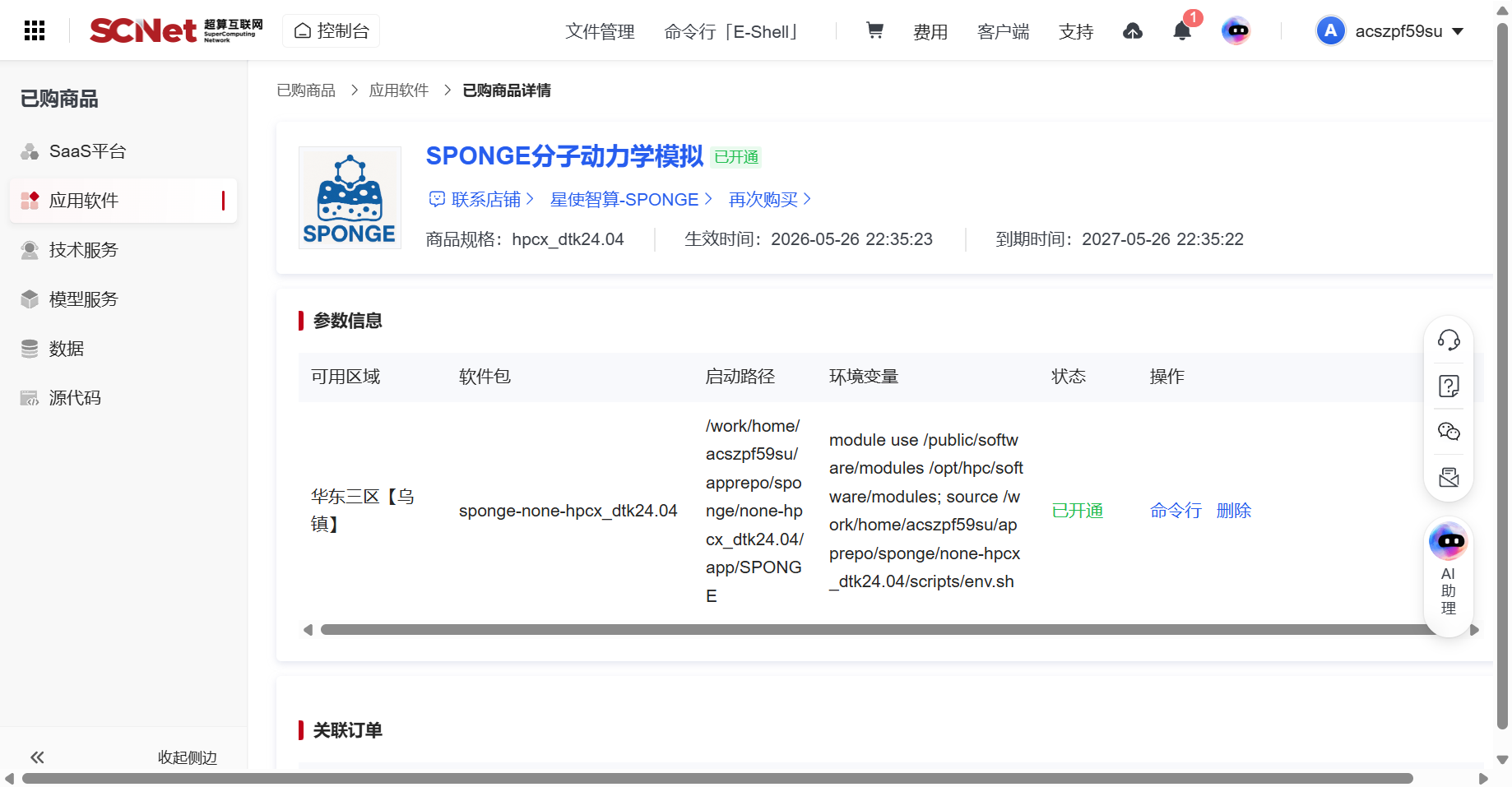The height and width of the screenshot is (787, 1512).
Task: Click the page vertical scrollbar
Action: 1502,376
